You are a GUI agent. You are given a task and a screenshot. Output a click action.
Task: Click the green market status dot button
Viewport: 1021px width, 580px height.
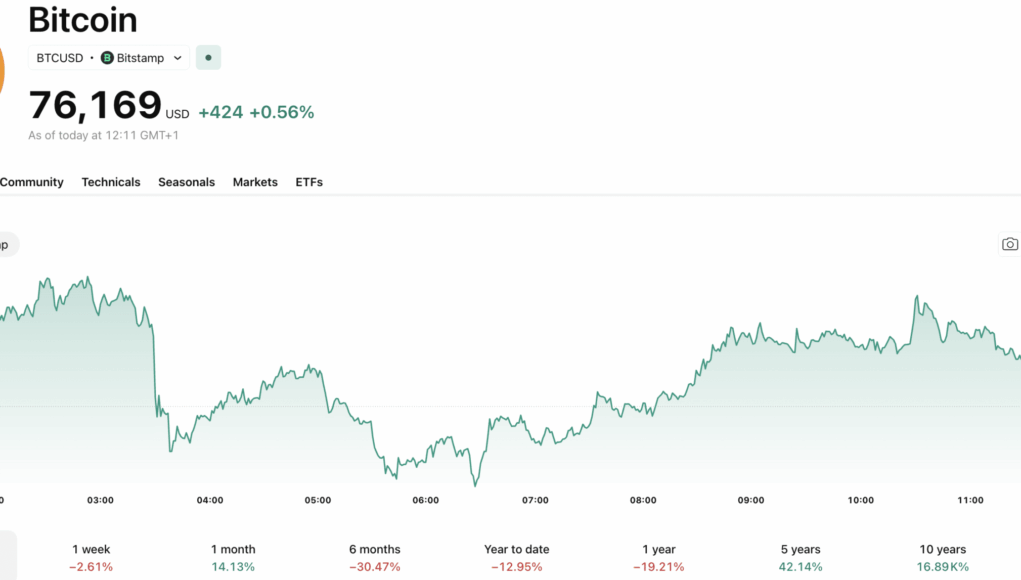click(x=208, y=58)
